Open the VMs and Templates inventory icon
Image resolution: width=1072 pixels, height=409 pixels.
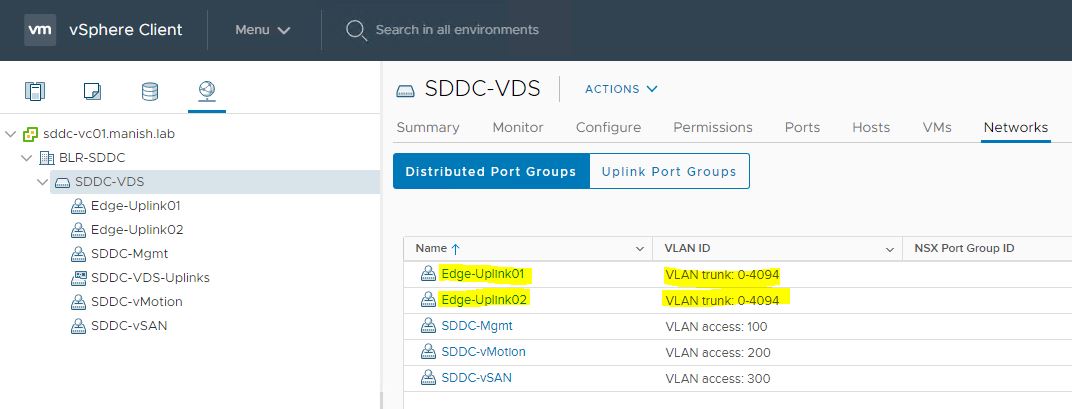click(x=92, y=92)
